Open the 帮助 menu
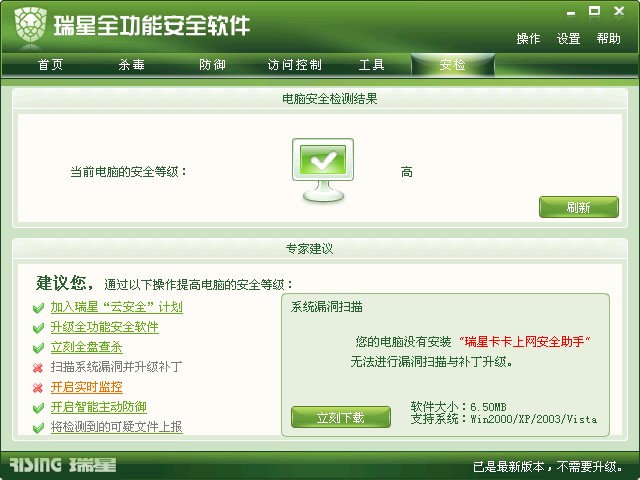The height and width of the screenshot is (480, 640). coord(609,39)
